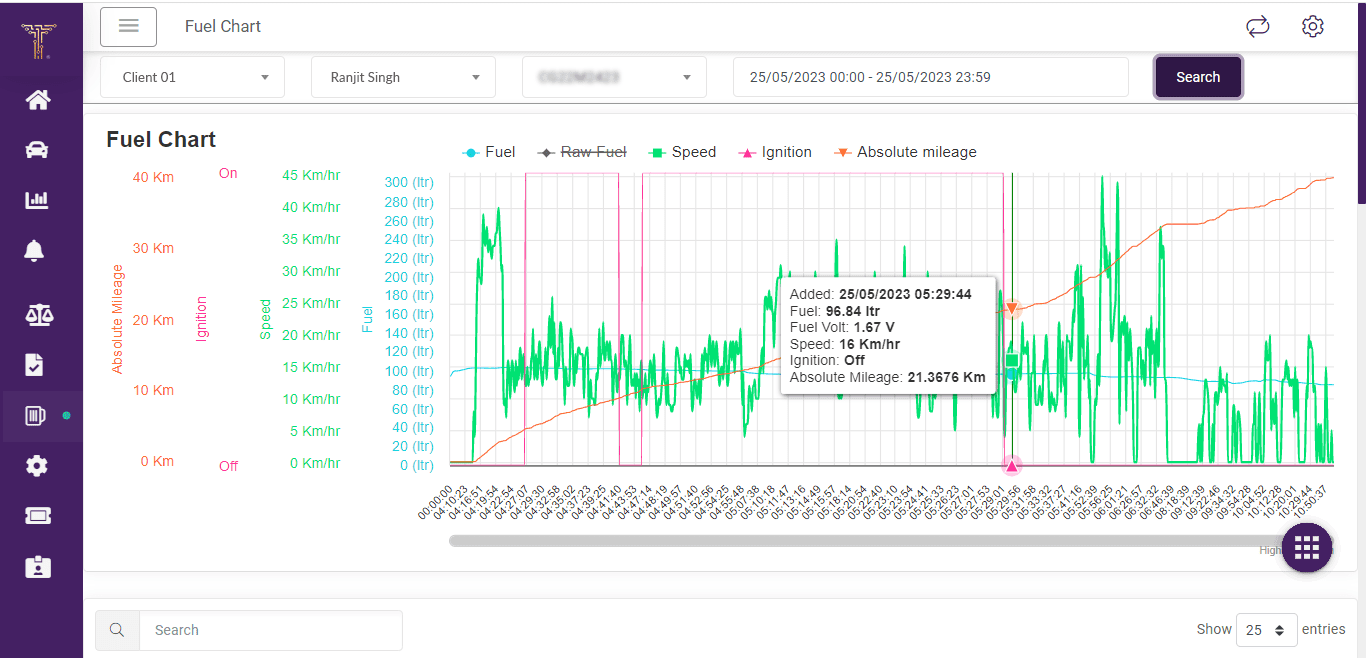This screenshot has width=1366, height=658.
Task: Click the Fuel Chart page title
Action: [161, 139]
